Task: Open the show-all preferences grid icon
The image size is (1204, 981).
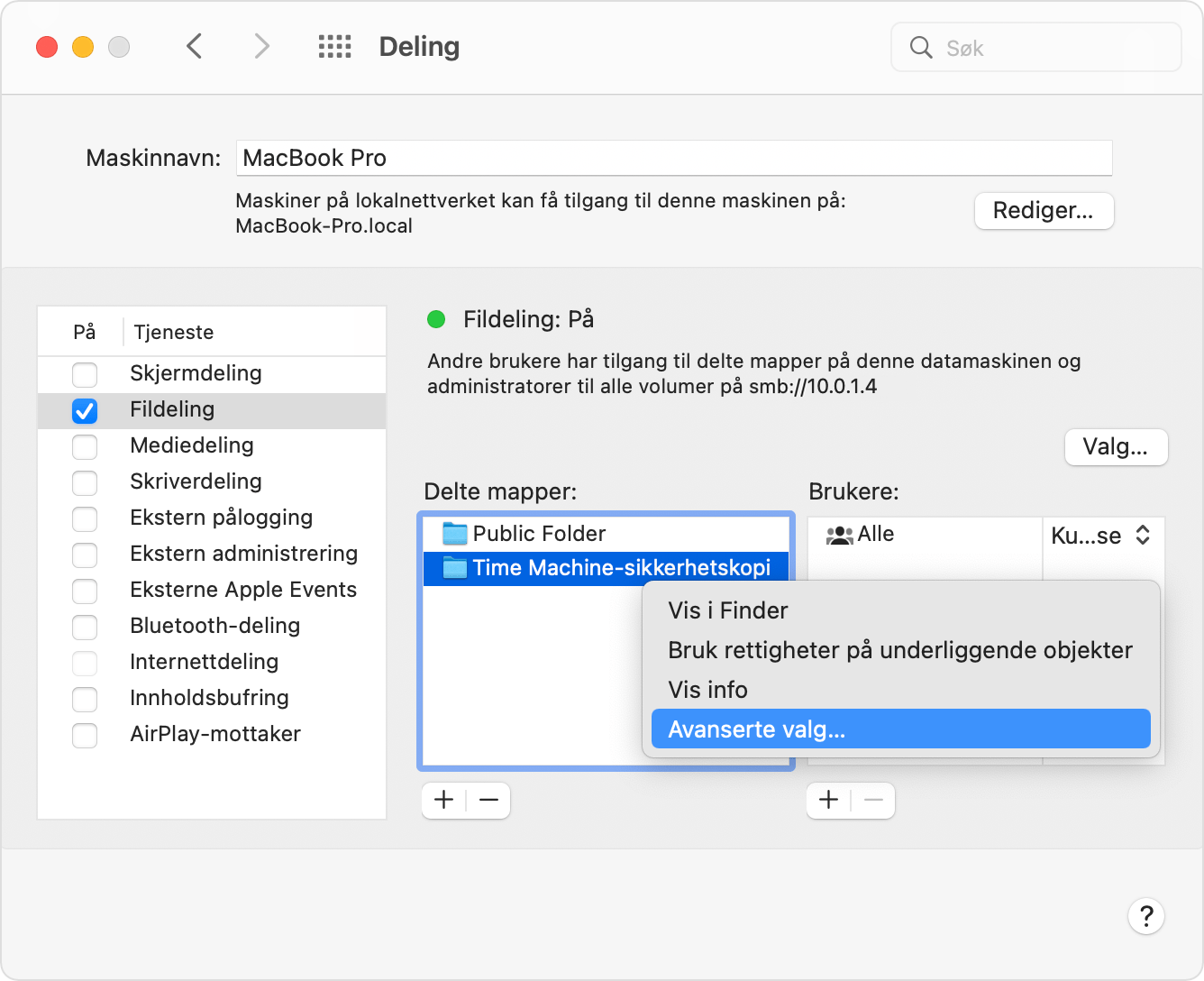Action: point(334,47)
